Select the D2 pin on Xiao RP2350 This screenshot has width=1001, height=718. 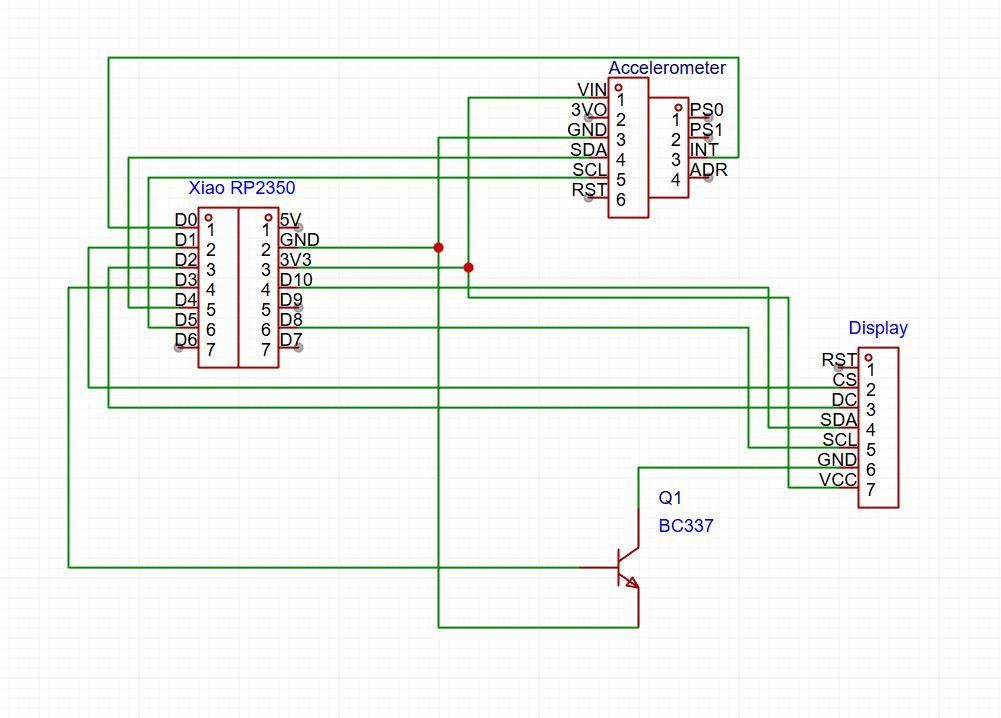186,260
